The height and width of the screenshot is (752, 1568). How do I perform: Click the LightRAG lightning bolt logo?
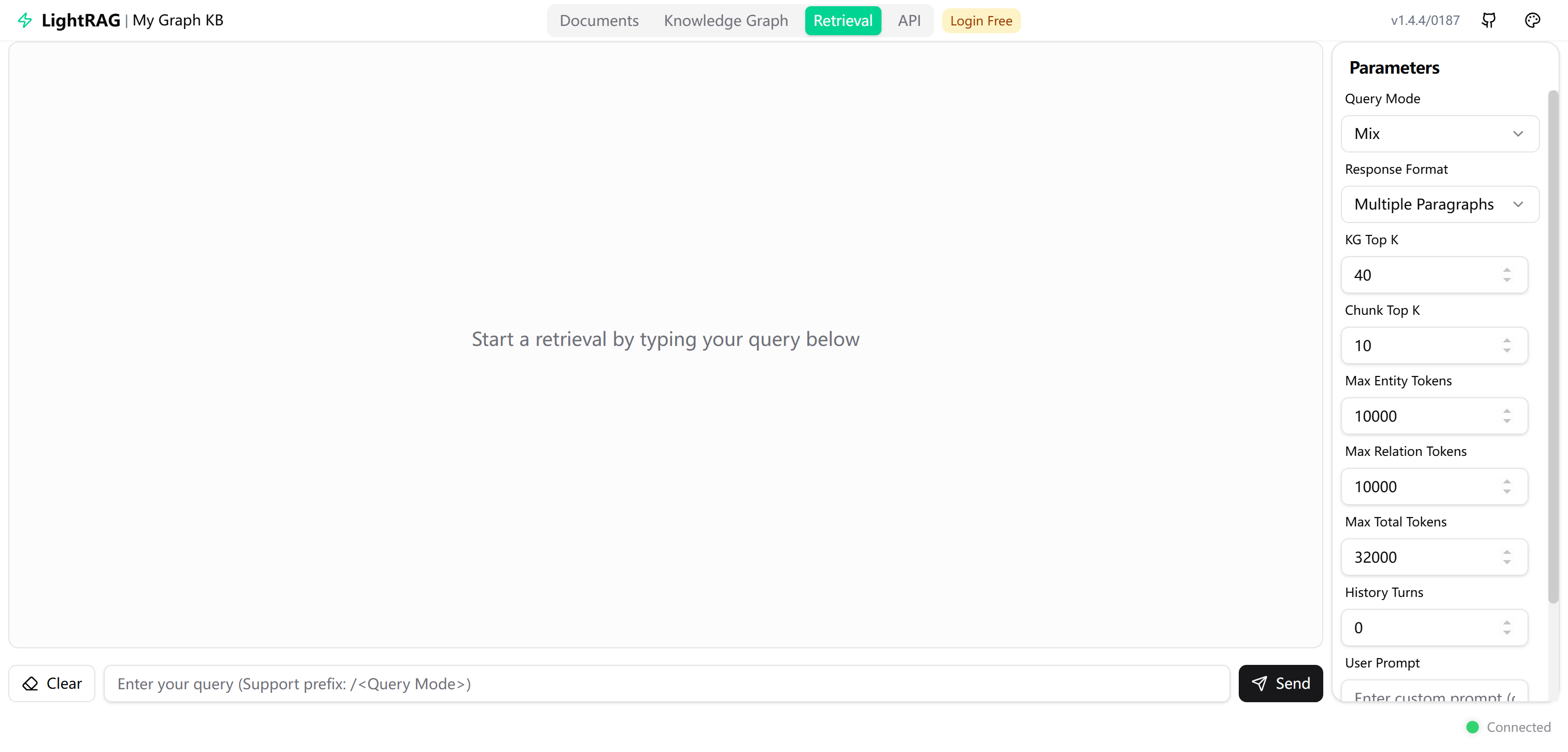click(x=25, y=20)
